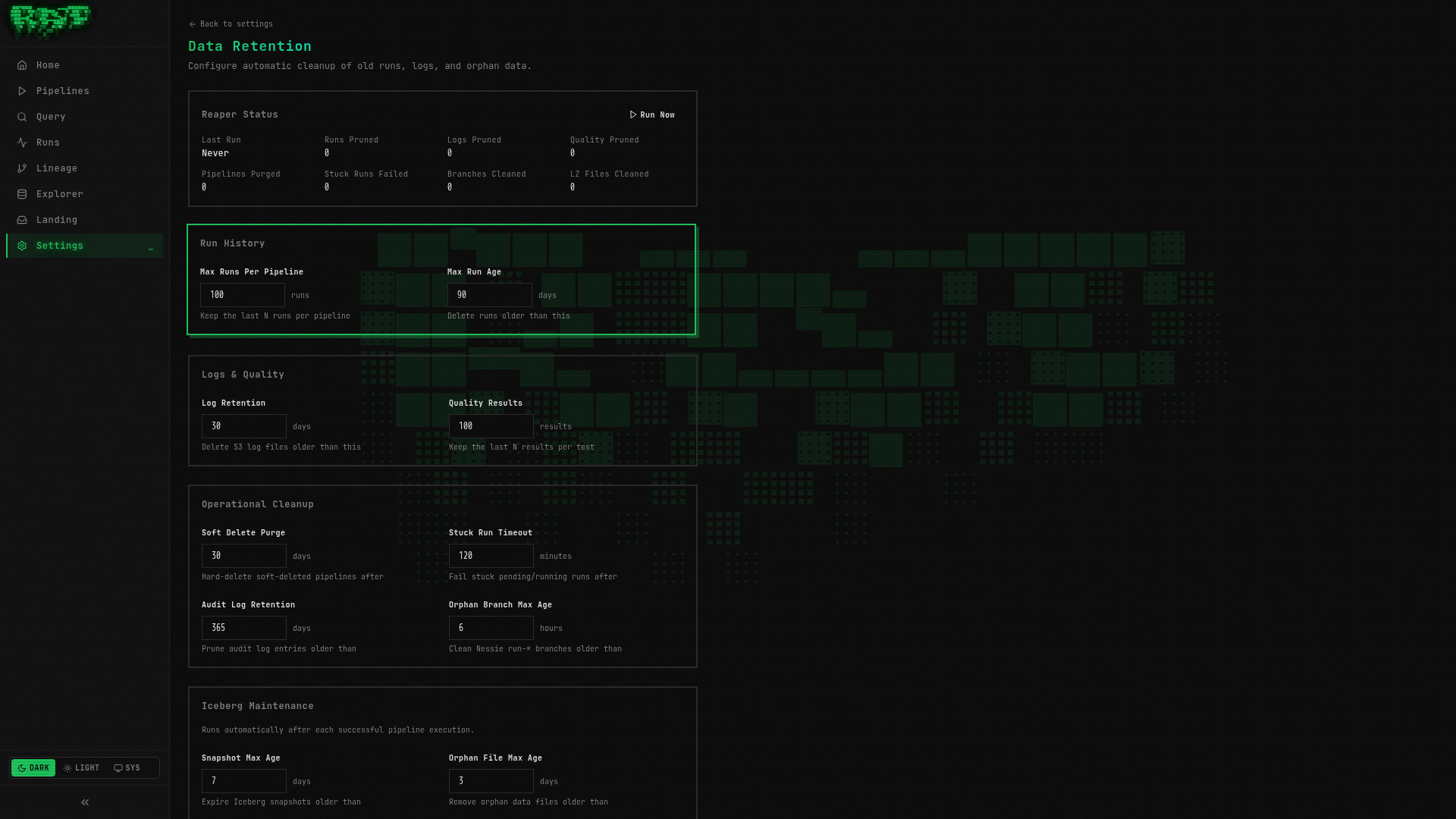Click the Lineage branch icon
This screenshot has width=1456, height=819.
coord(22,168)
